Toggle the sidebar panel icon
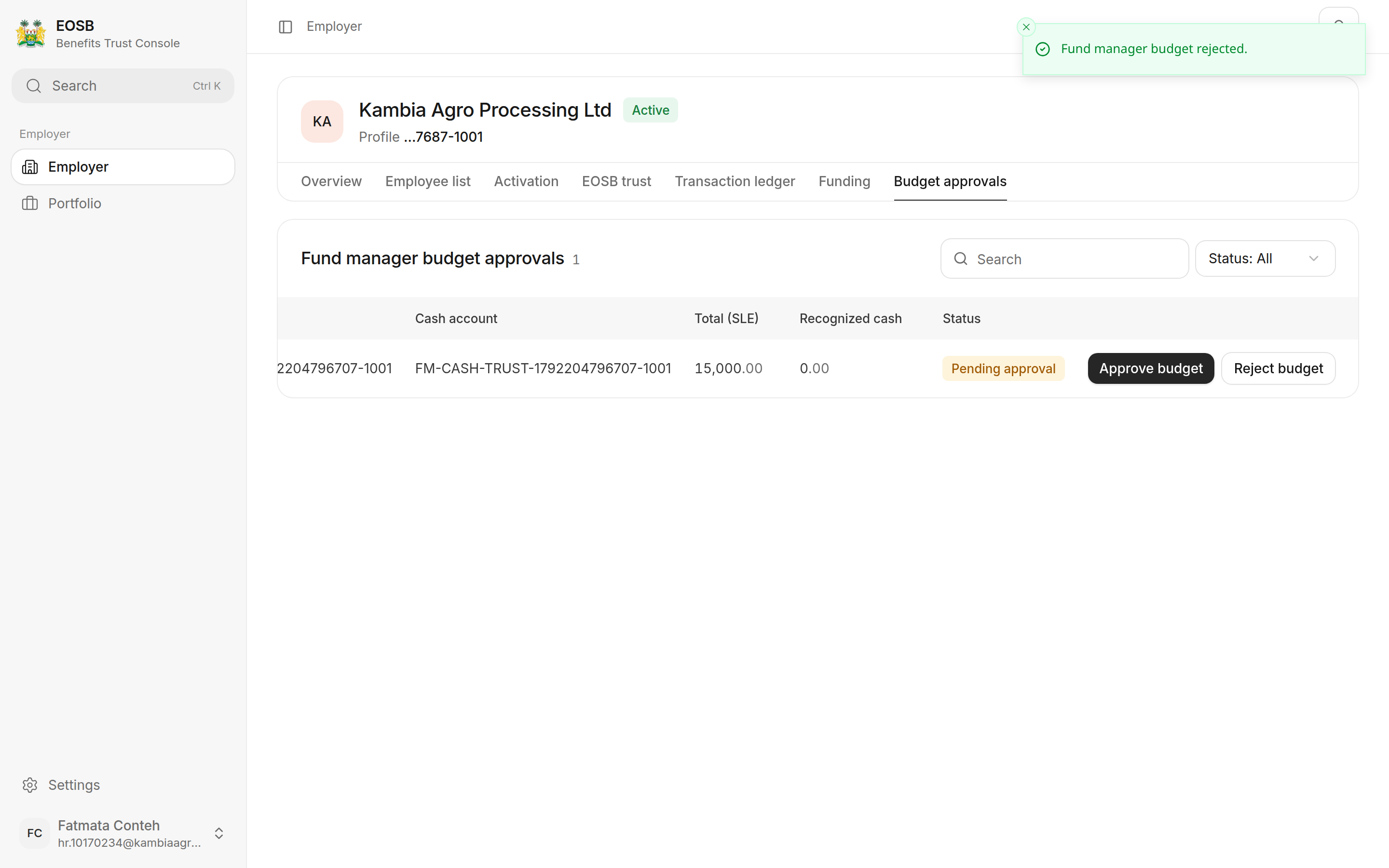The width and height of the screenshot is (1389, 868). pos(285,27)
